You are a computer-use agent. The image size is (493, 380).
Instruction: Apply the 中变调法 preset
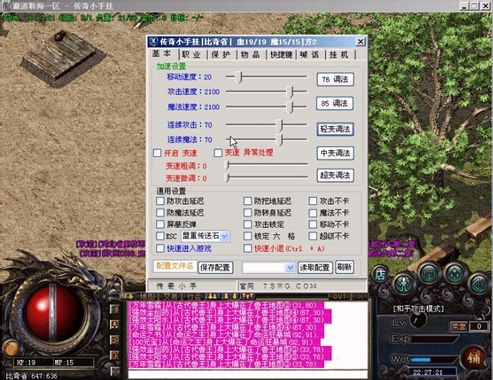coord(335,153)
